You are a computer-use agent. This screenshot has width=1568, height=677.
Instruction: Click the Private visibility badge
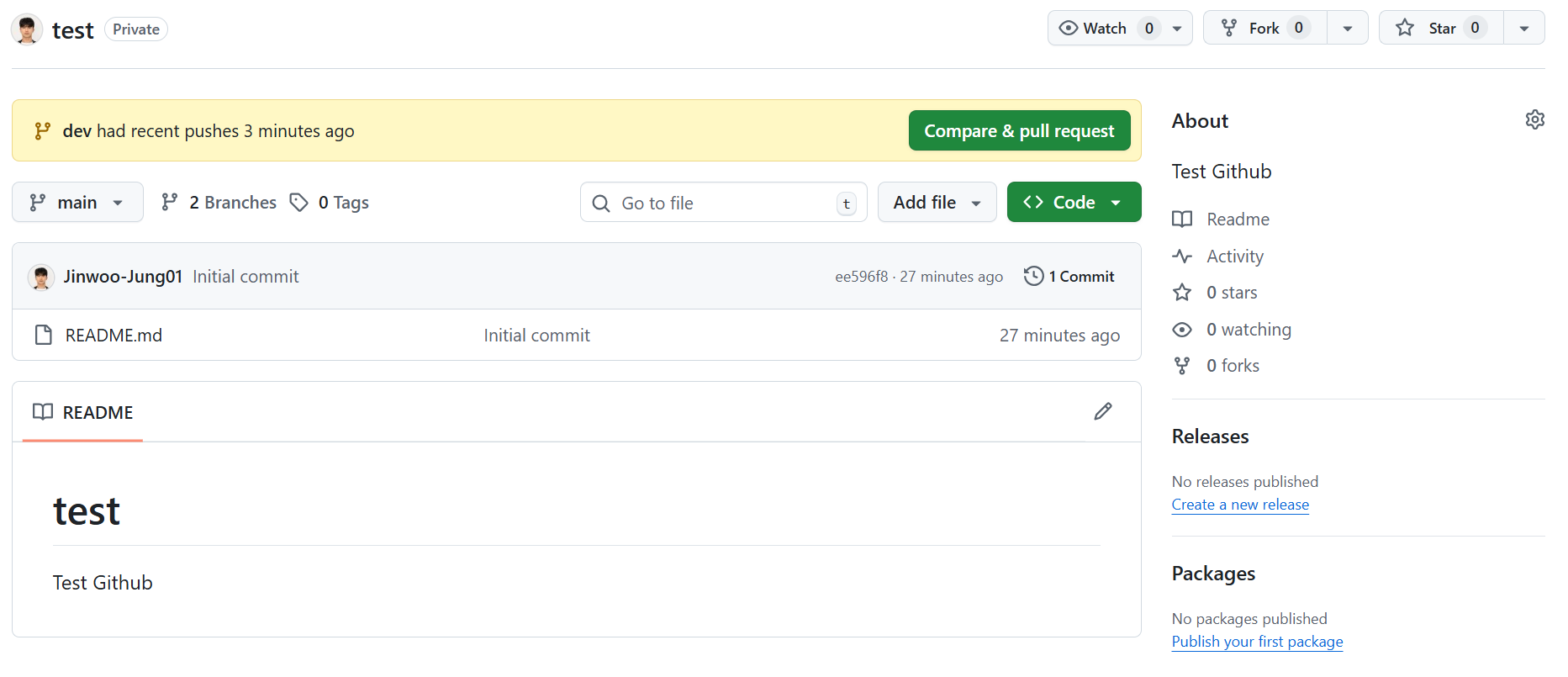(136, 29)
